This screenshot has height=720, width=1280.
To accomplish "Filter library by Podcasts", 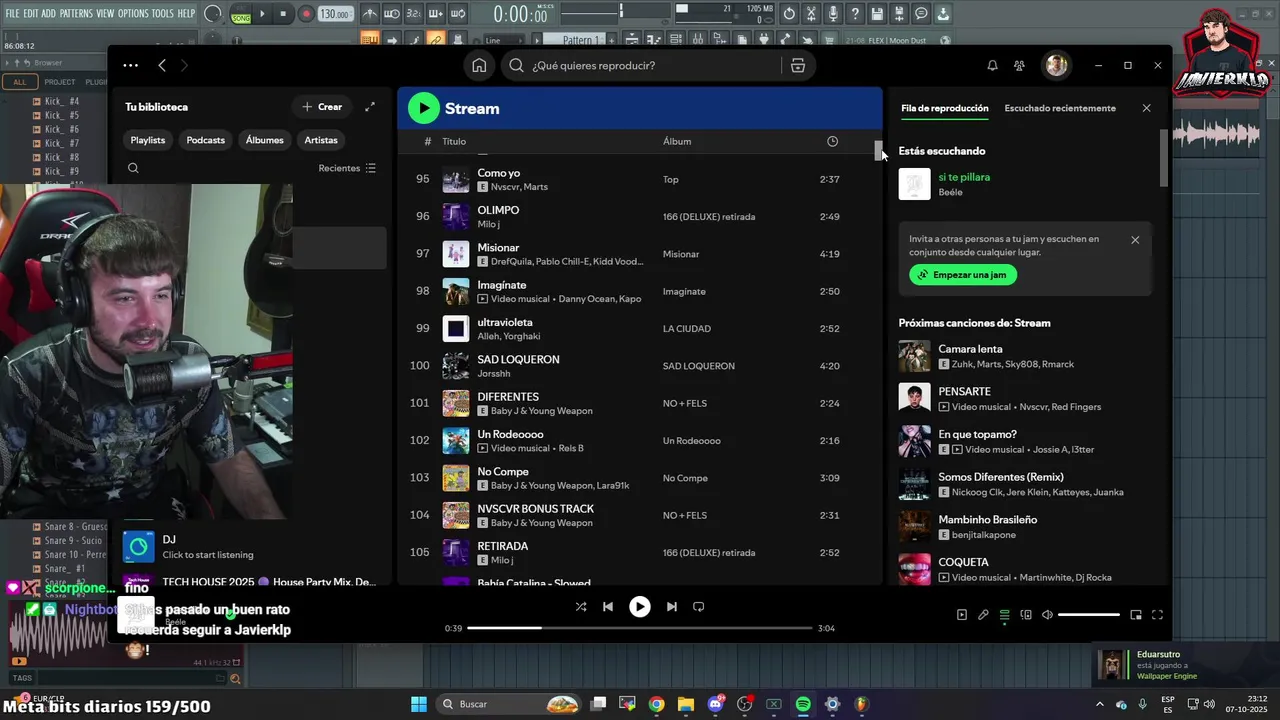I will pyautogui.click(x=206, y=140).
